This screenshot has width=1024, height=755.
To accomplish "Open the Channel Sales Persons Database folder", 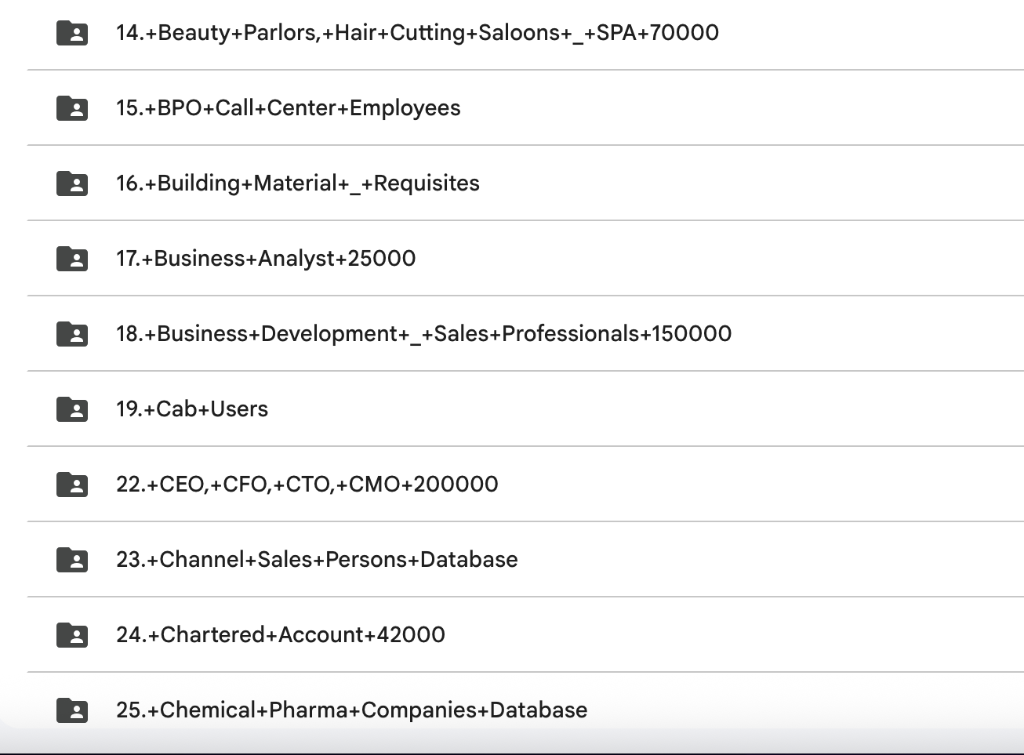I will (x=317, y=560).
